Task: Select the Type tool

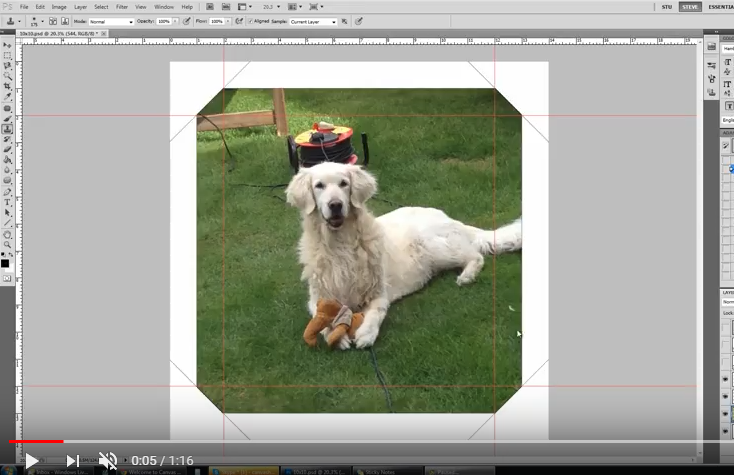Action: (7, 202)
